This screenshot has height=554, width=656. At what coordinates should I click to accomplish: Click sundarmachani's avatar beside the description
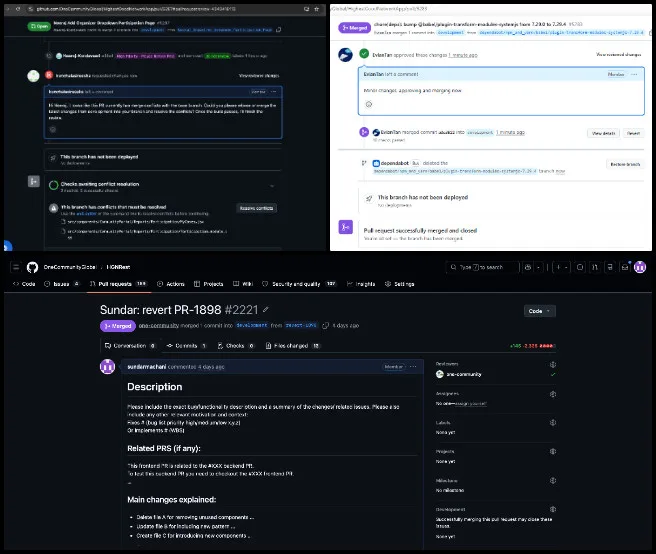[108, 367]
